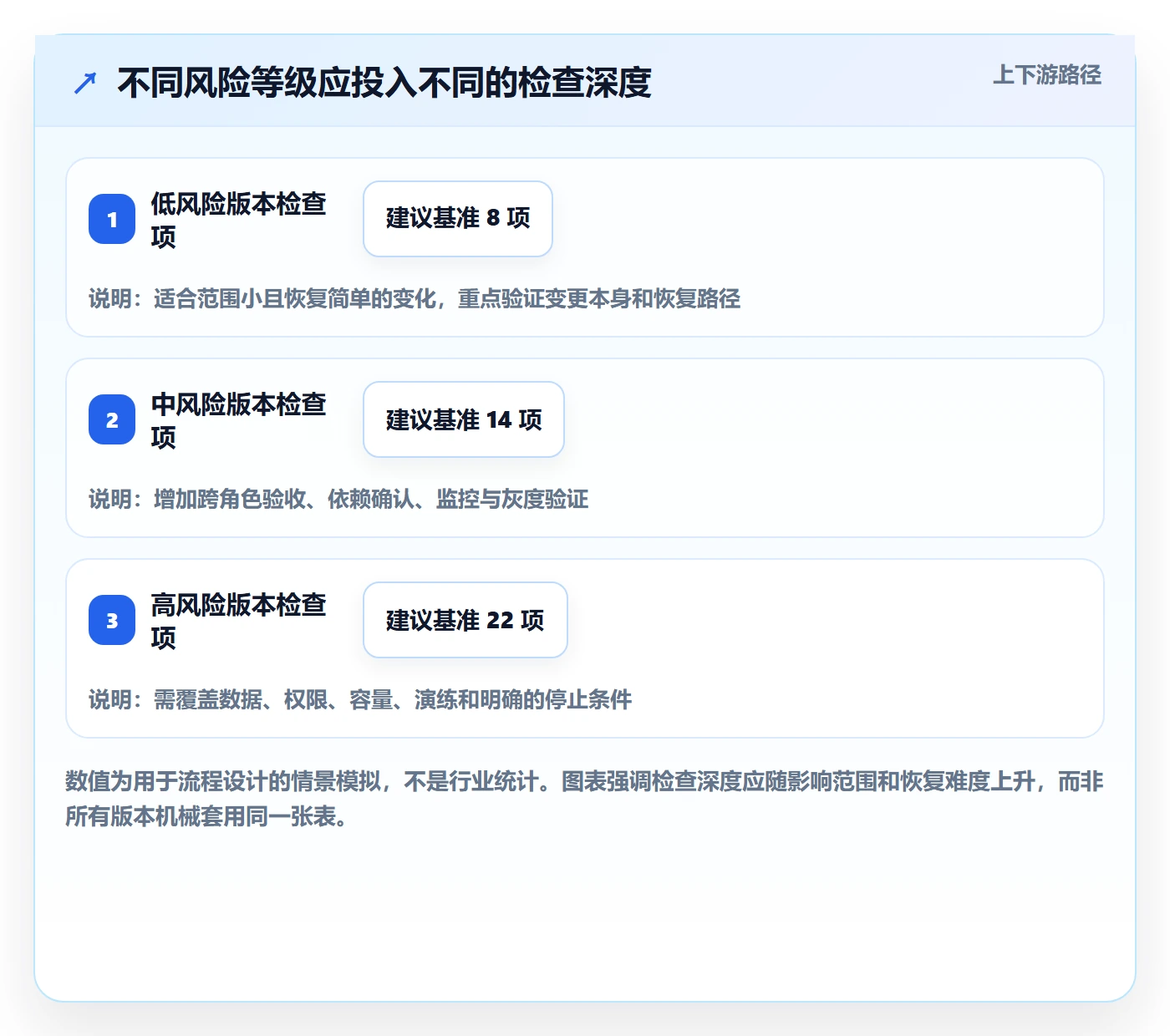Viewport: 1170px width, 1036px height.
Task: Click the note starting 说明：增加跨角色验收
Action: (x=338, y=500)
